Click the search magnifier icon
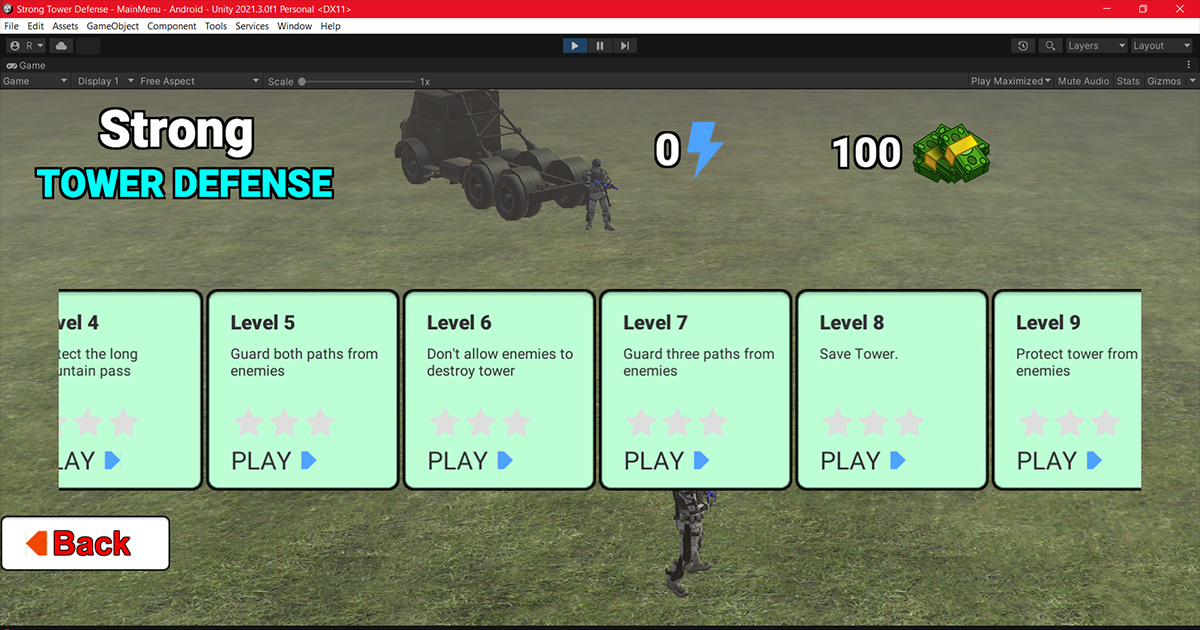The image size is (1200, 630). pos(1050,46)
